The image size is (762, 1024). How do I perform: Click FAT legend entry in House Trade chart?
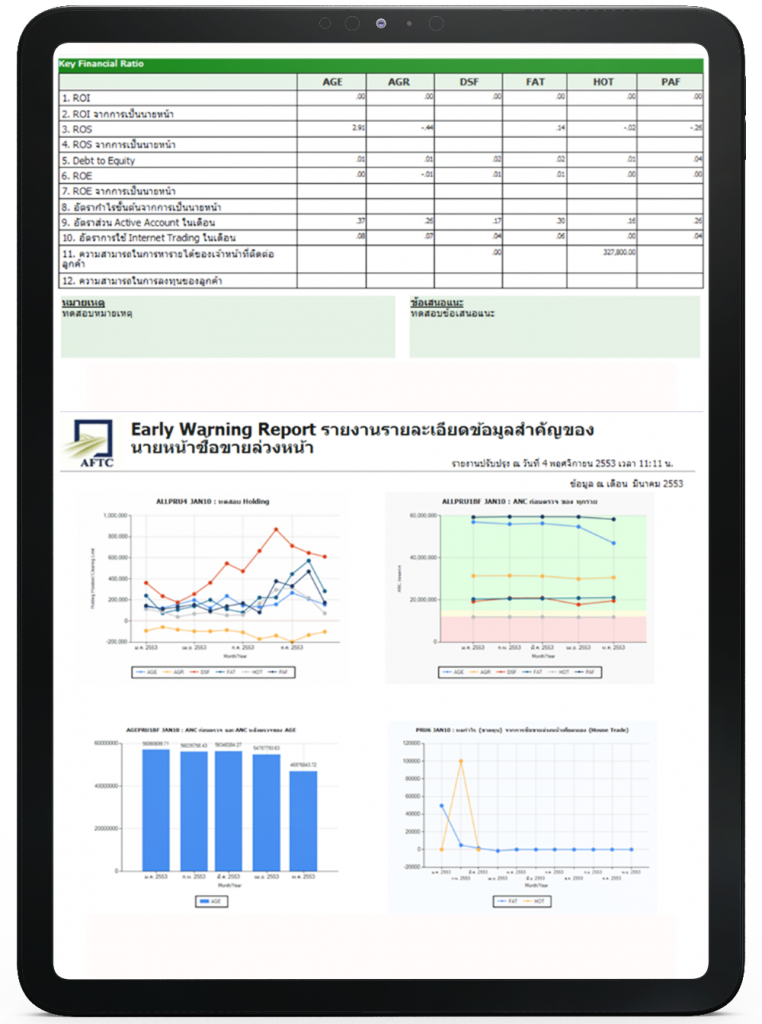click(507, 901)
